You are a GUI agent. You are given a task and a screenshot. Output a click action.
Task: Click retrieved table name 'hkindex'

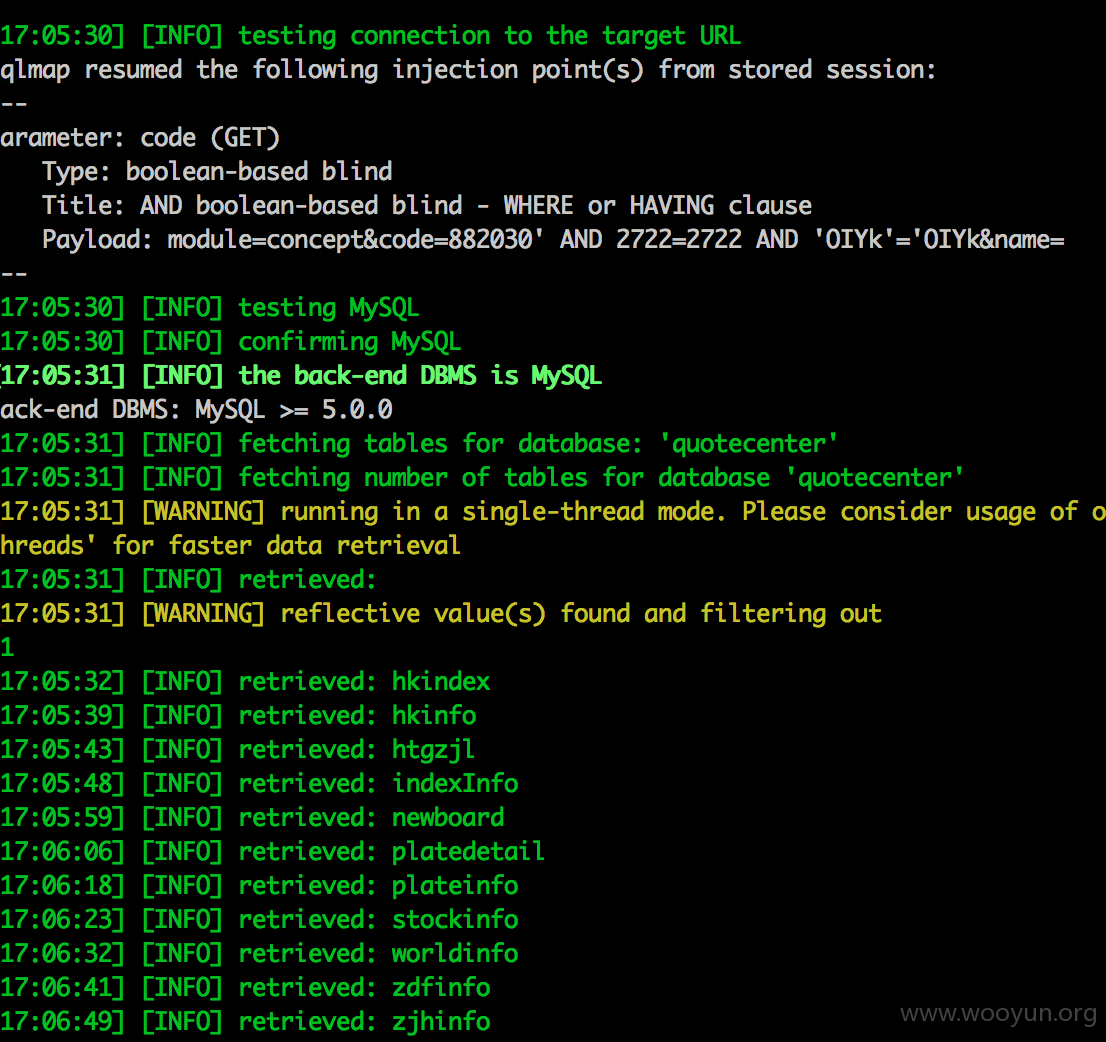click(441, 681)
